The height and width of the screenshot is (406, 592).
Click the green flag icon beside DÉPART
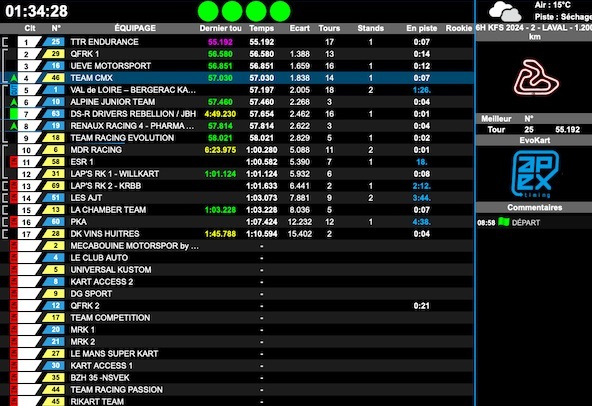coord(504,222)
